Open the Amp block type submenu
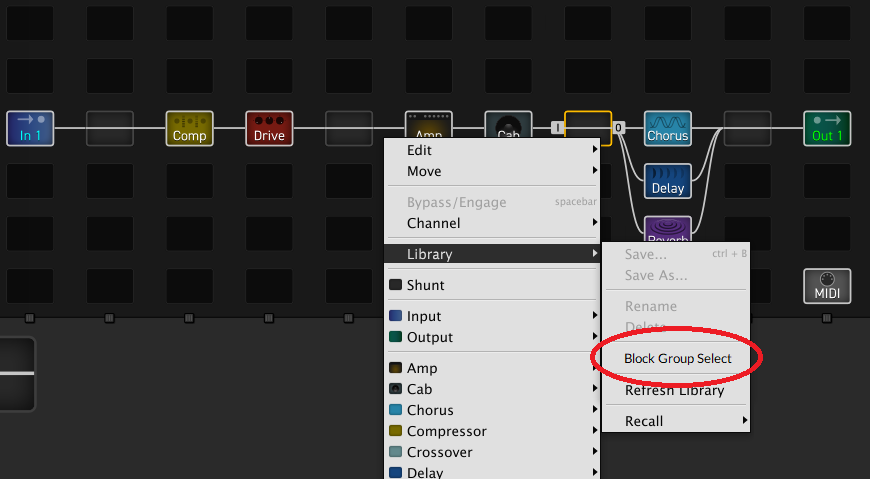 [x=492, y=368]
